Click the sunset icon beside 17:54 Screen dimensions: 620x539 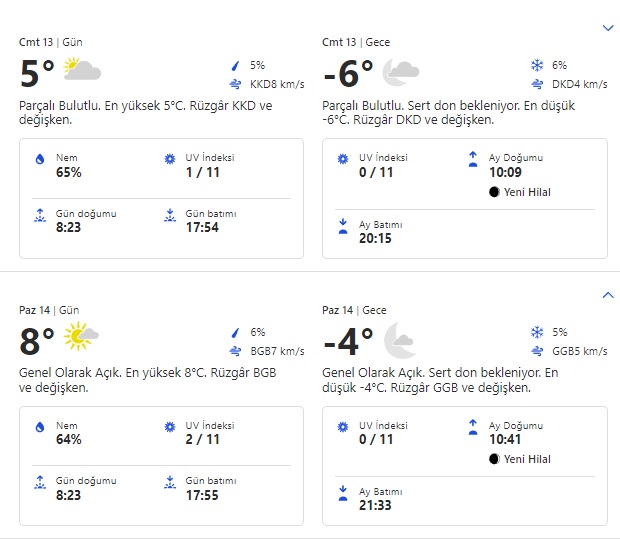(x=169, y=214)
